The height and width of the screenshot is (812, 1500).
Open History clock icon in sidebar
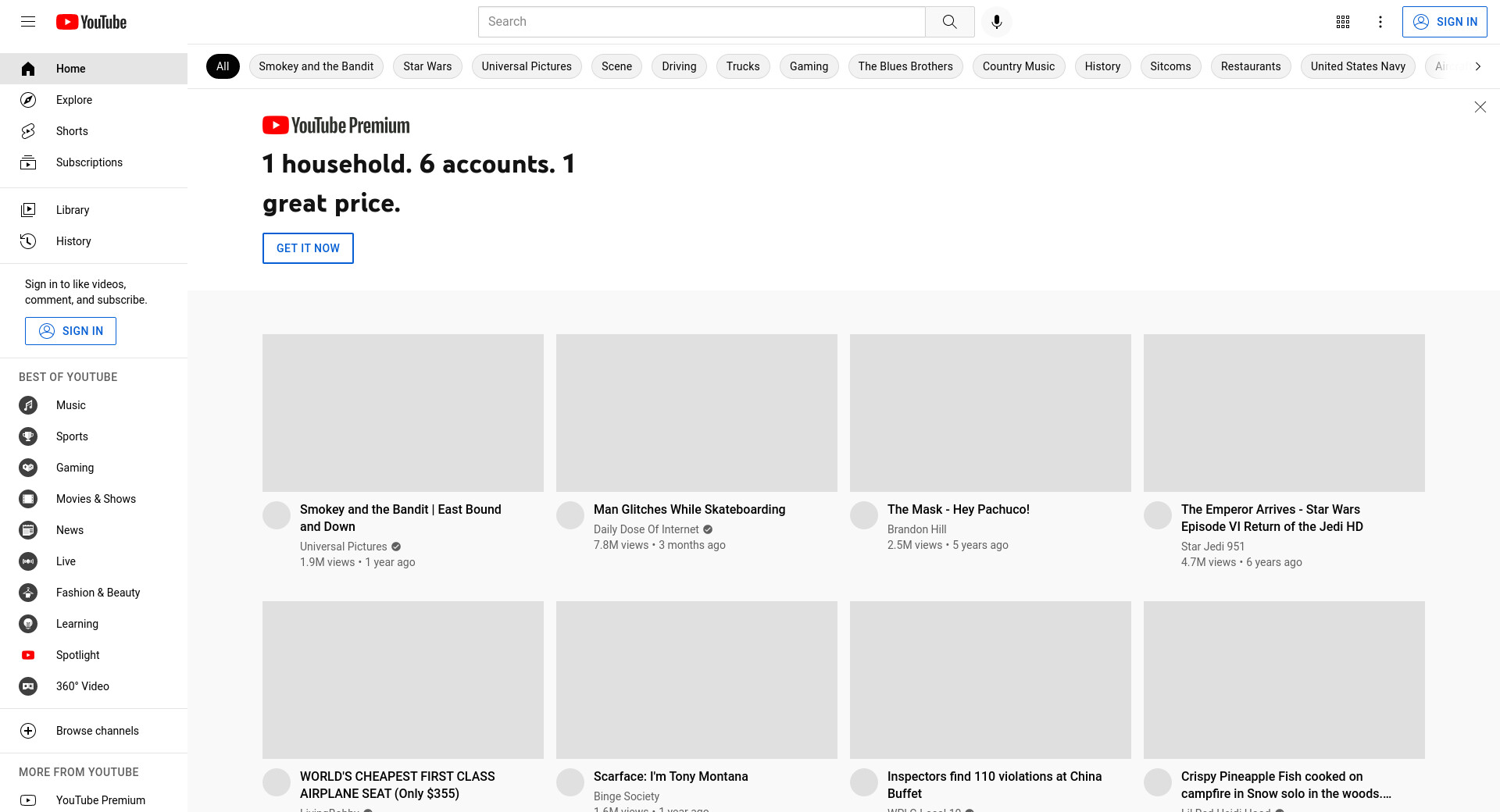[28, 241]
